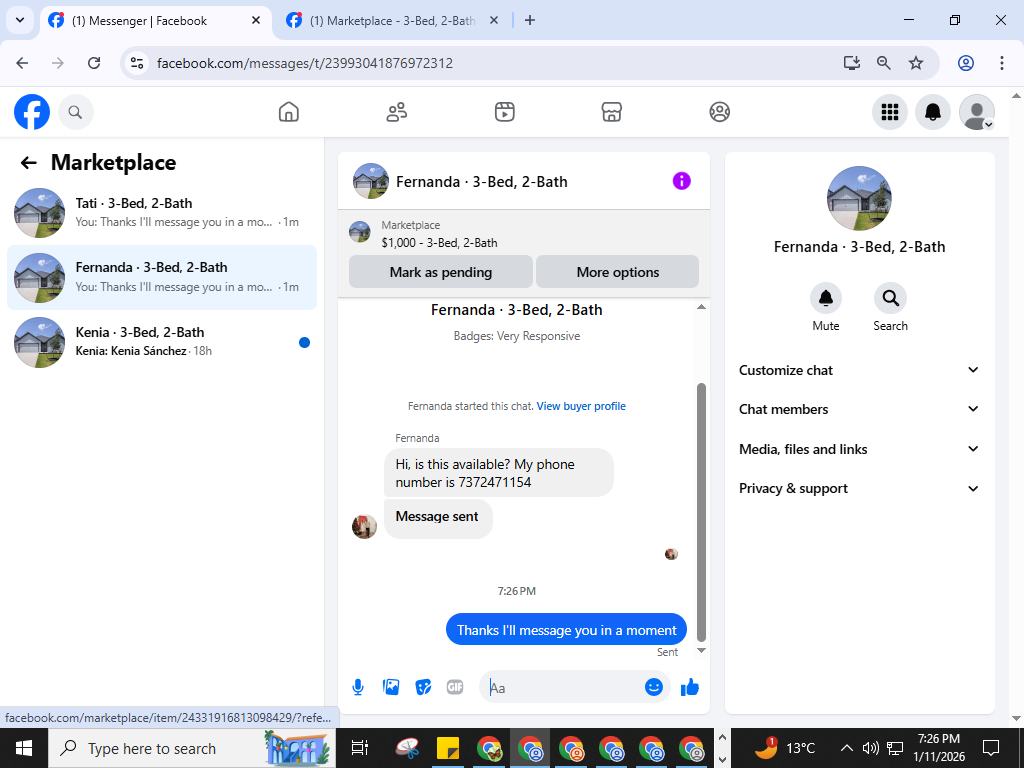Install app icon in address bar
The image size is (1024, 768).
click(851, 63)
